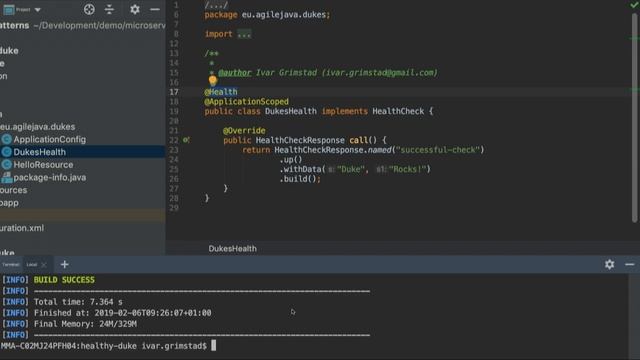640x360 pixels.
Task: Select eu.agilejava.dukes package node
Action: (x=38, y=127)
